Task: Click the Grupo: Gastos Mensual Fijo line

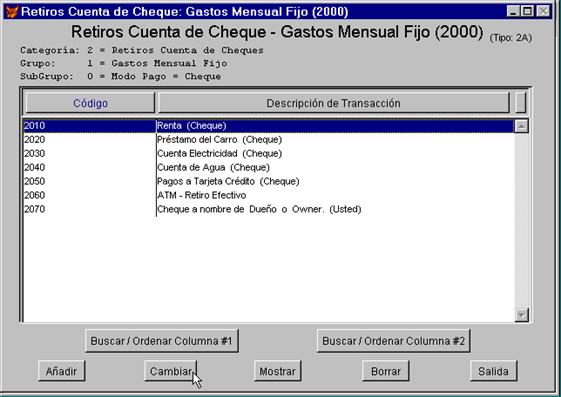Action: 123,63
